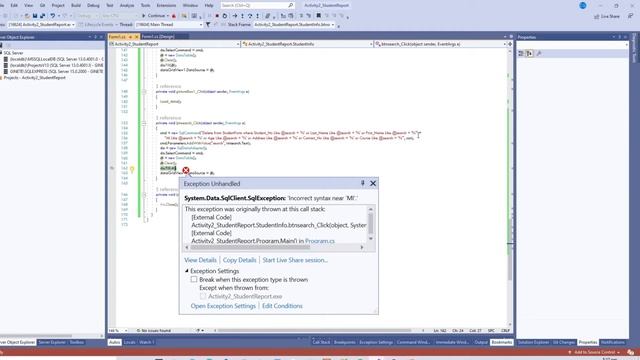Click the split editor icon by the member dropdown
The height and width of the screenshot is (360, 640).
point(510,44)
